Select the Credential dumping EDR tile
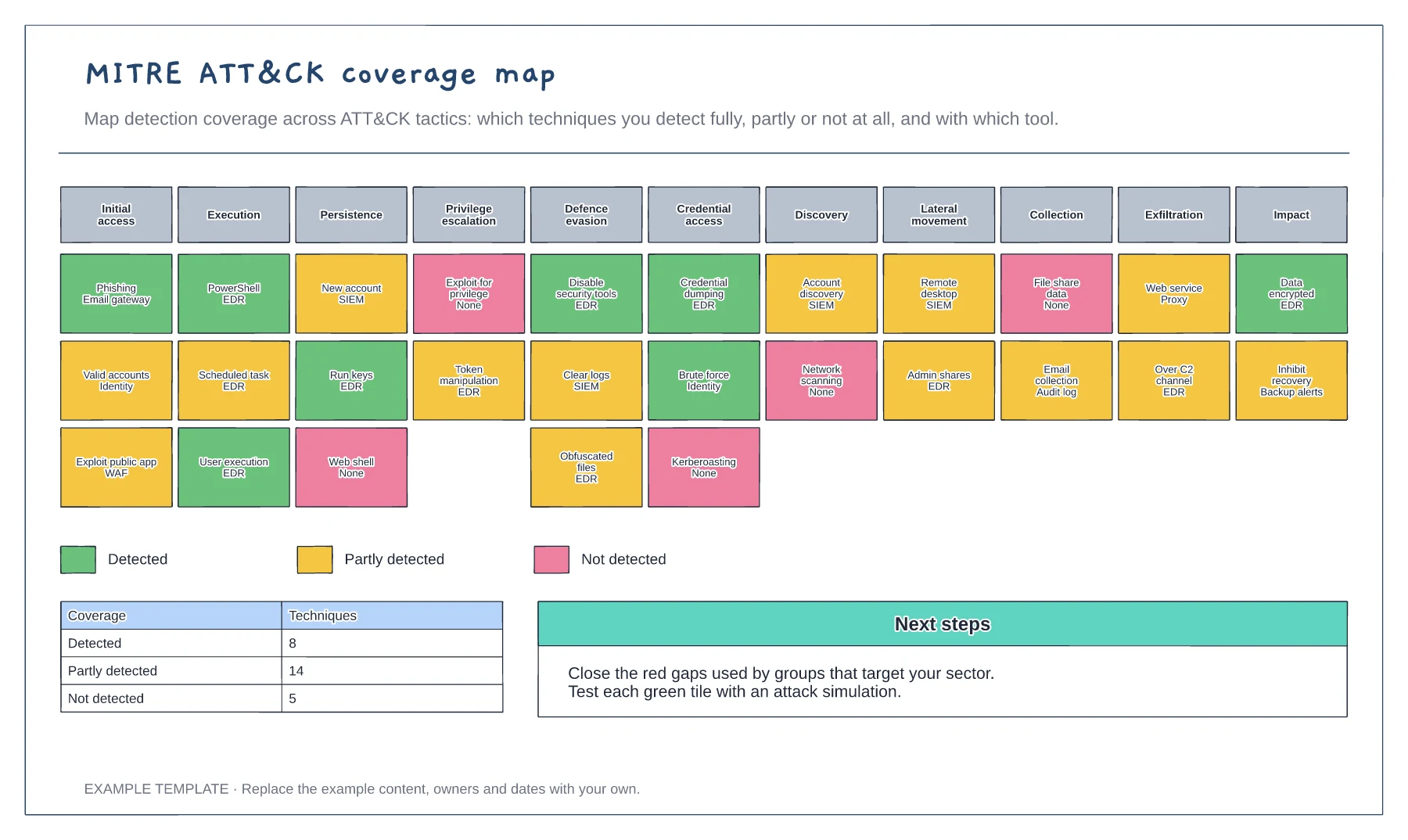 tap(704, 294)
